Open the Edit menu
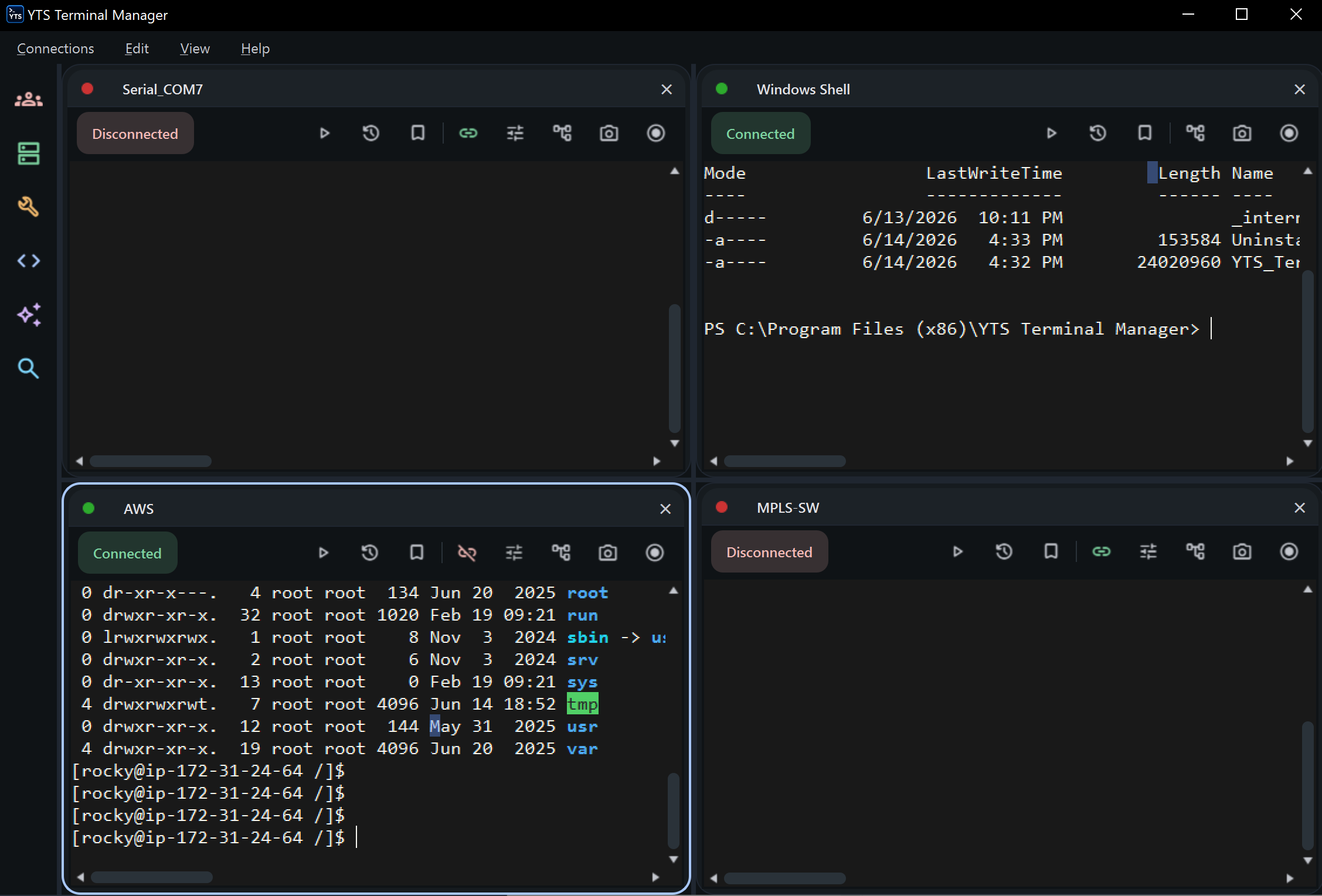 pos(137,49)
